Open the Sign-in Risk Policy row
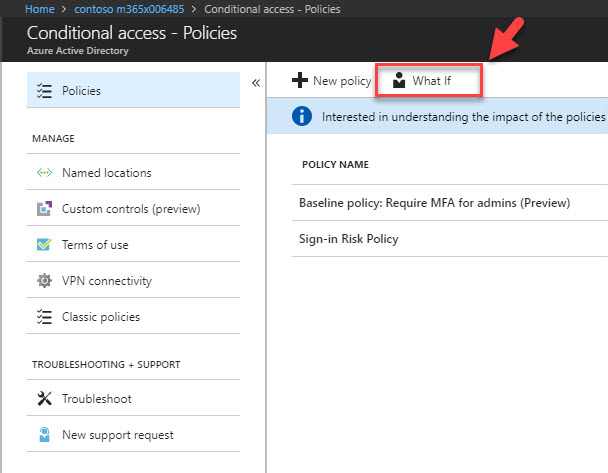This screenshot has height=473, width=608. [450, 239]
